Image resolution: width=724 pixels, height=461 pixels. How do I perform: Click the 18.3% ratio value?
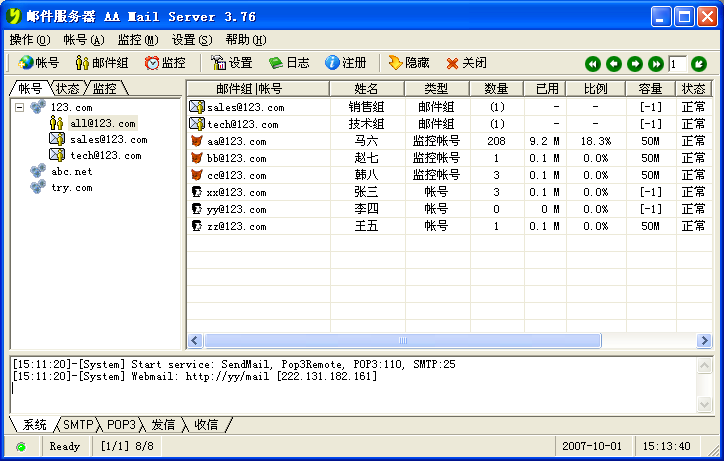tap(596, 141)
